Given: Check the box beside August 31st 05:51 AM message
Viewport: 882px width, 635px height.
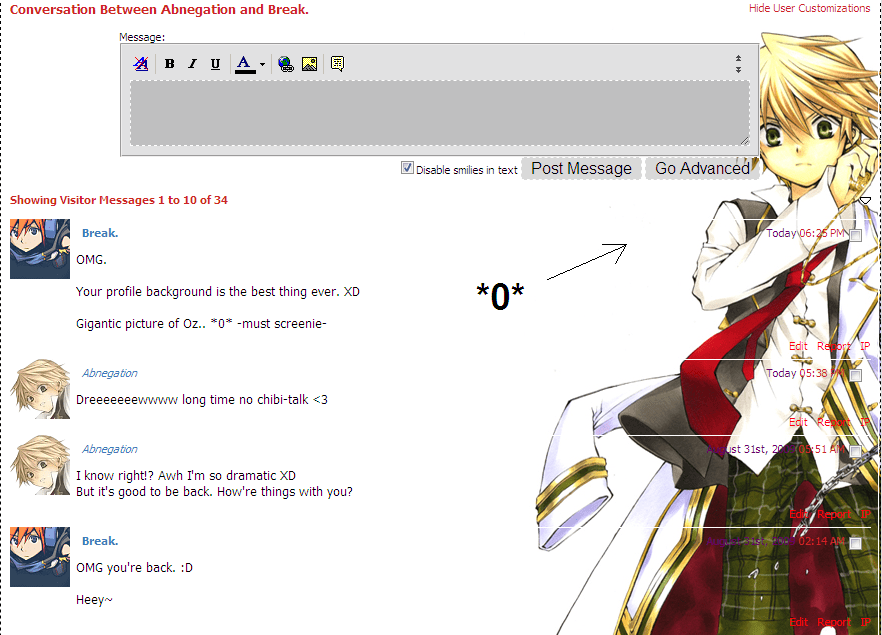Looking at the screenshot, I should 856,451.
